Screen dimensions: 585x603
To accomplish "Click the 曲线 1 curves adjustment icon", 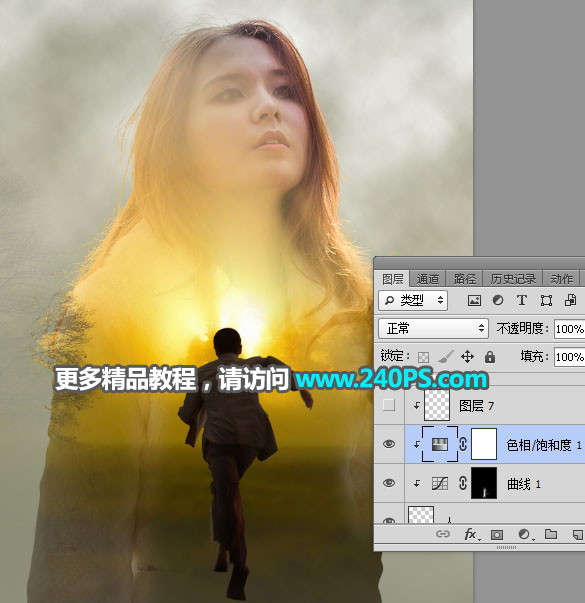I will pos(440,483).
